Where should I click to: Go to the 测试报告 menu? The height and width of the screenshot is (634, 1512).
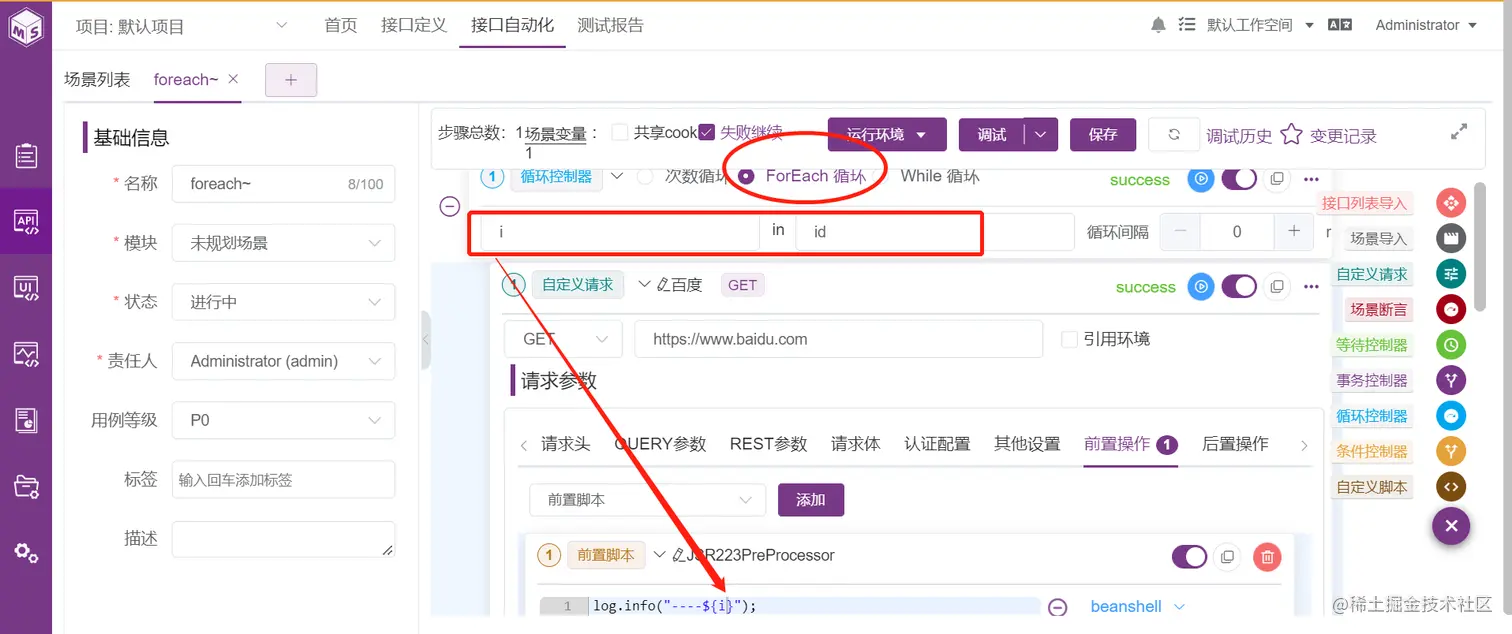(611, 25)
